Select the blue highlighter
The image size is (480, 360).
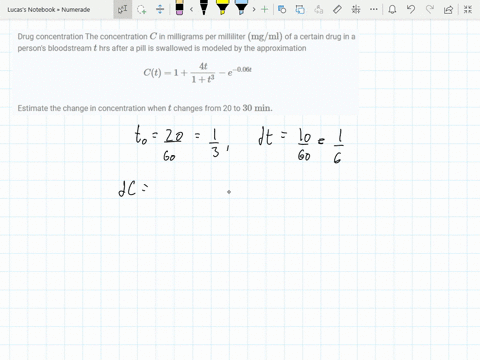[x=241, y=8]
